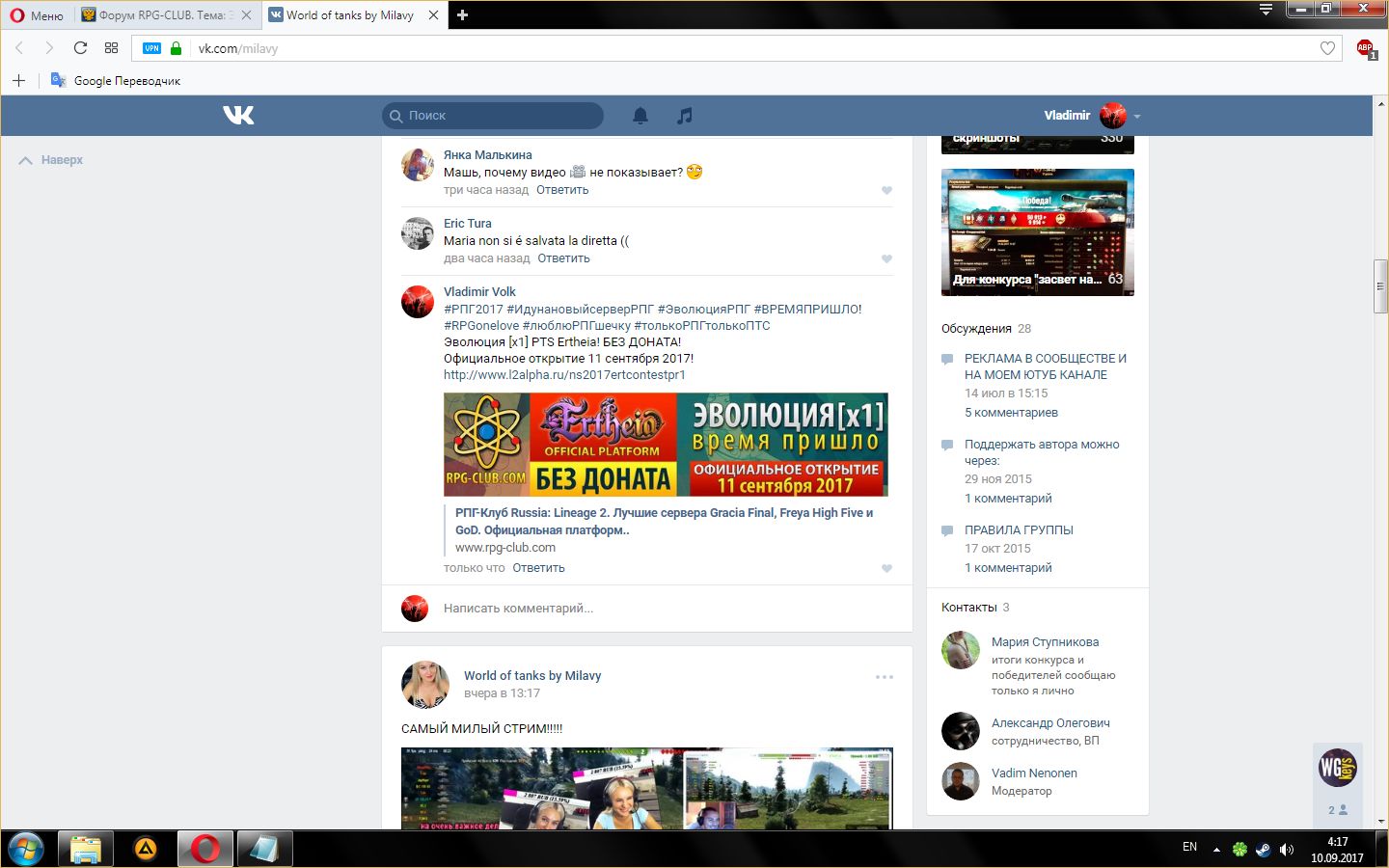Open World of tanks by Milavy post author

coord(532,675)
